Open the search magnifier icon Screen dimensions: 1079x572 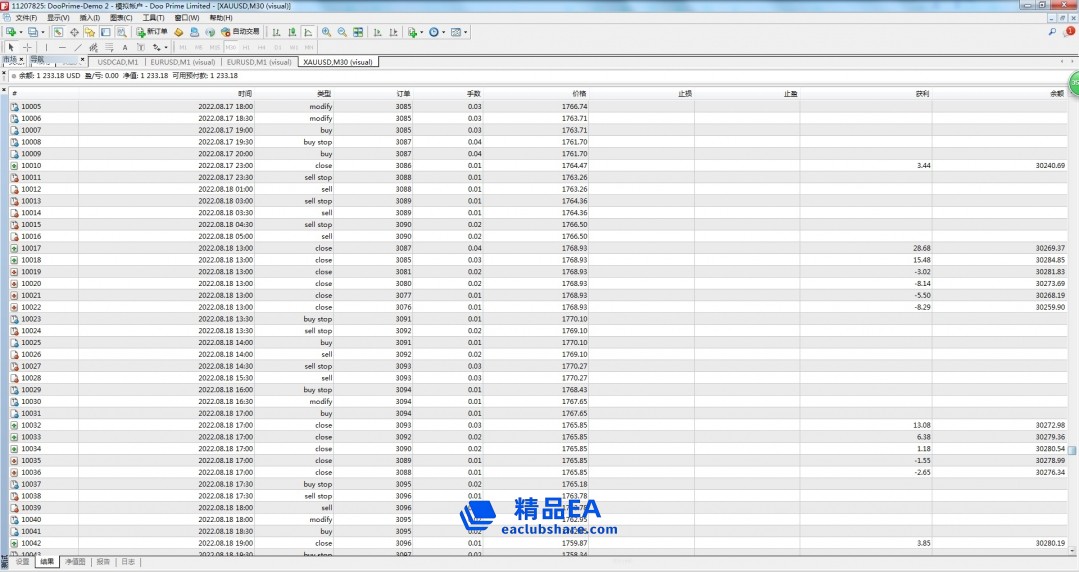(x=1052, y=32)
